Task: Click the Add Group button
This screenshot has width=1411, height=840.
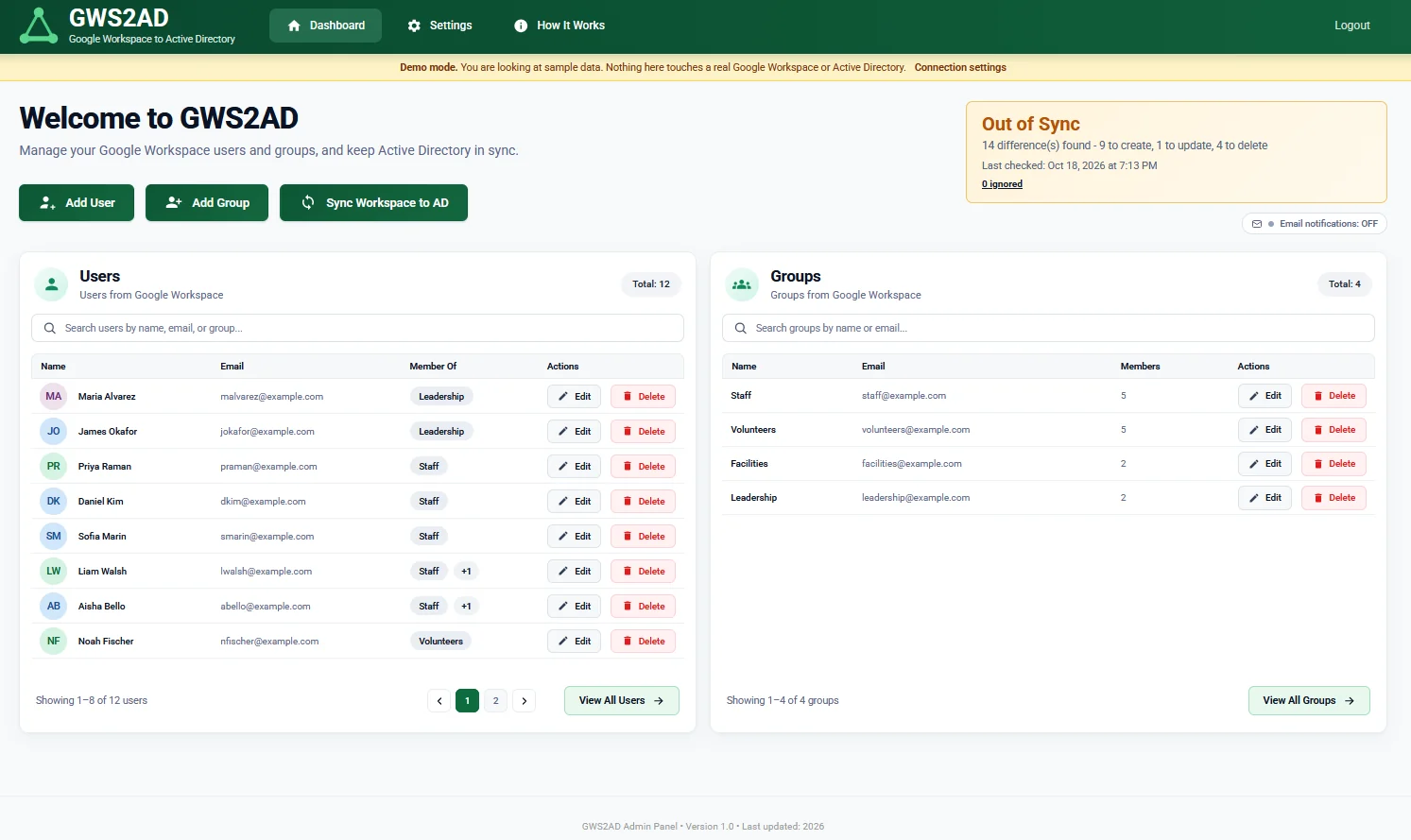Action: point(207,202)
